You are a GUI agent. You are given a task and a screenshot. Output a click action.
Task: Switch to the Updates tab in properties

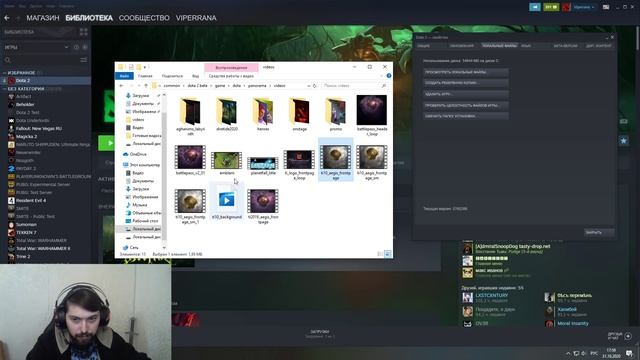coord(462,46)
